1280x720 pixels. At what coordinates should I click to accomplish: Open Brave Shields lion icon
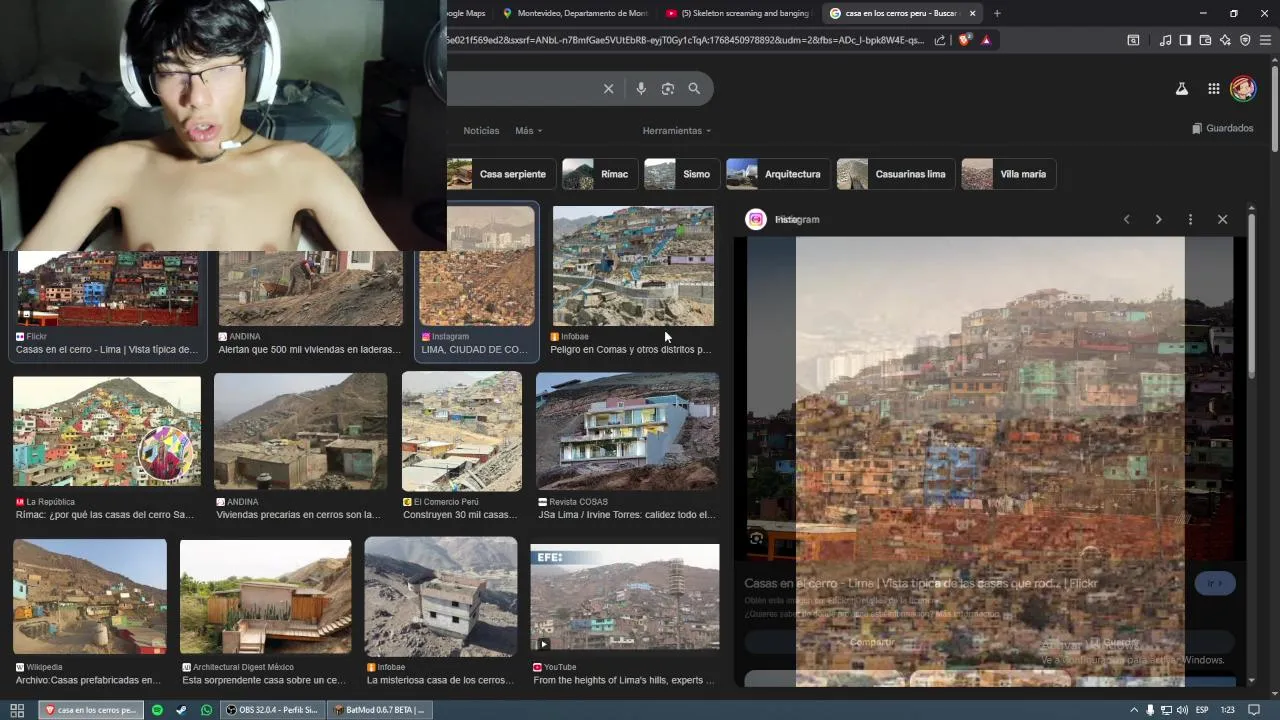[964, 40]
